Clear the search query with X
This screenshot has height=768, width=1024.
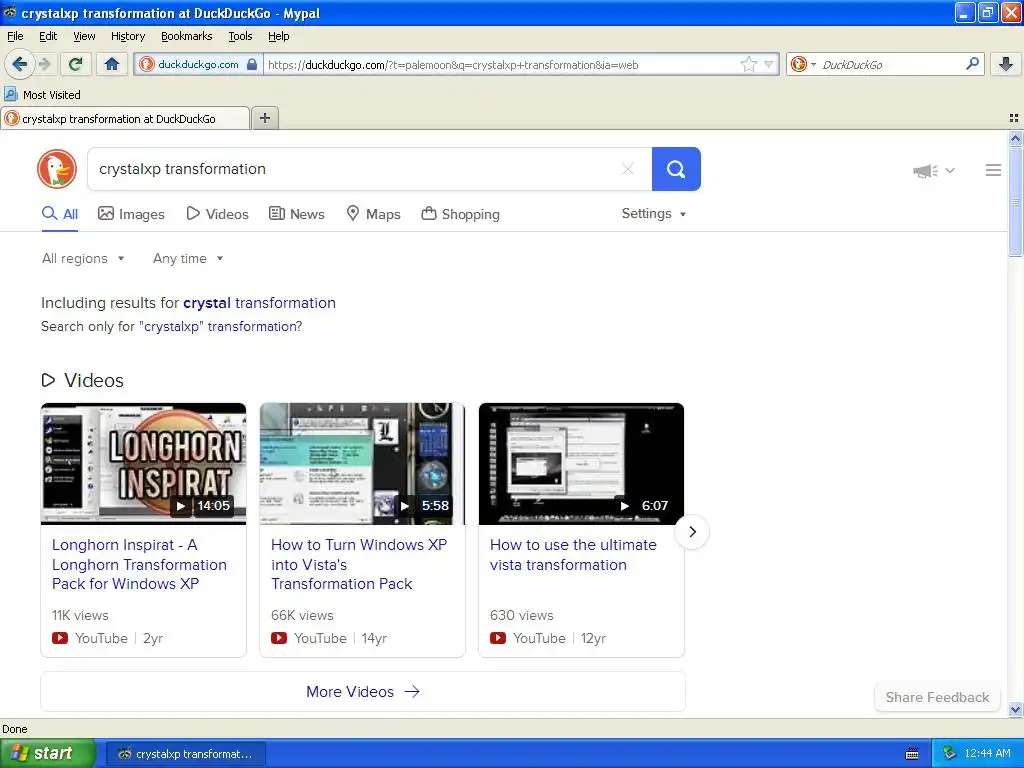click(x=628, y=169)
